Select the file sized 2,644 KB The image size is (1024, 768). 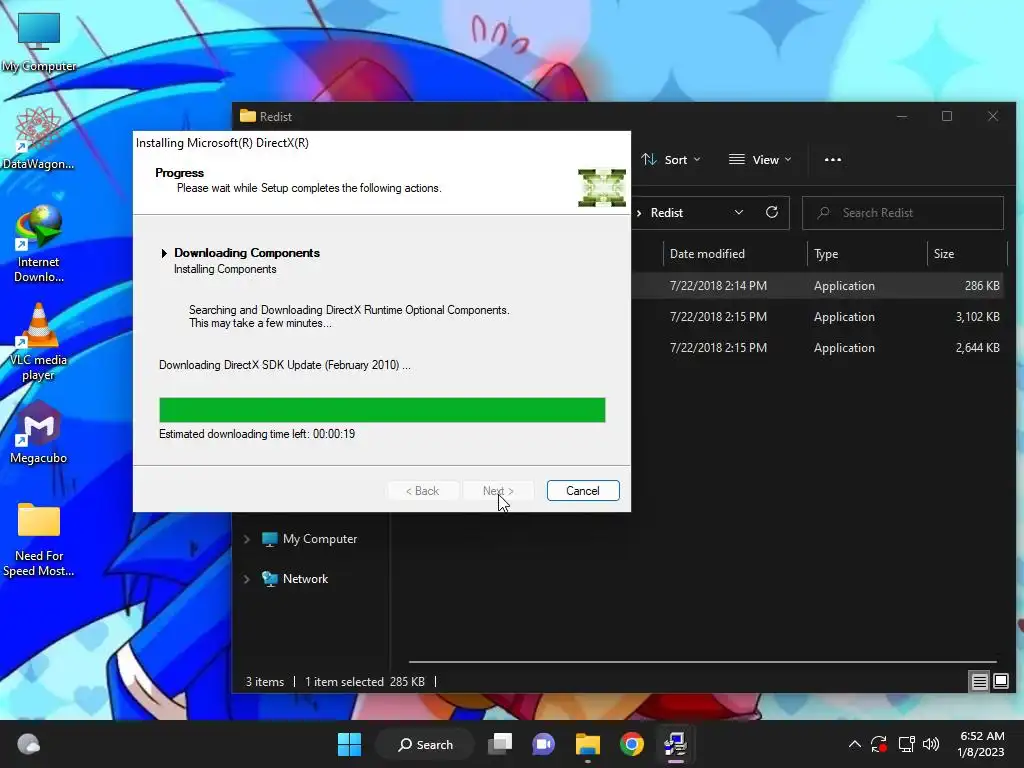coord(818,347)
